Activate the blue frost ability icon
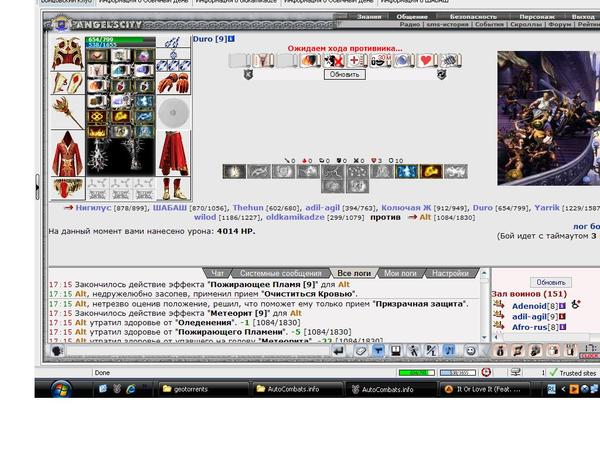 click(x=407, y=171)
